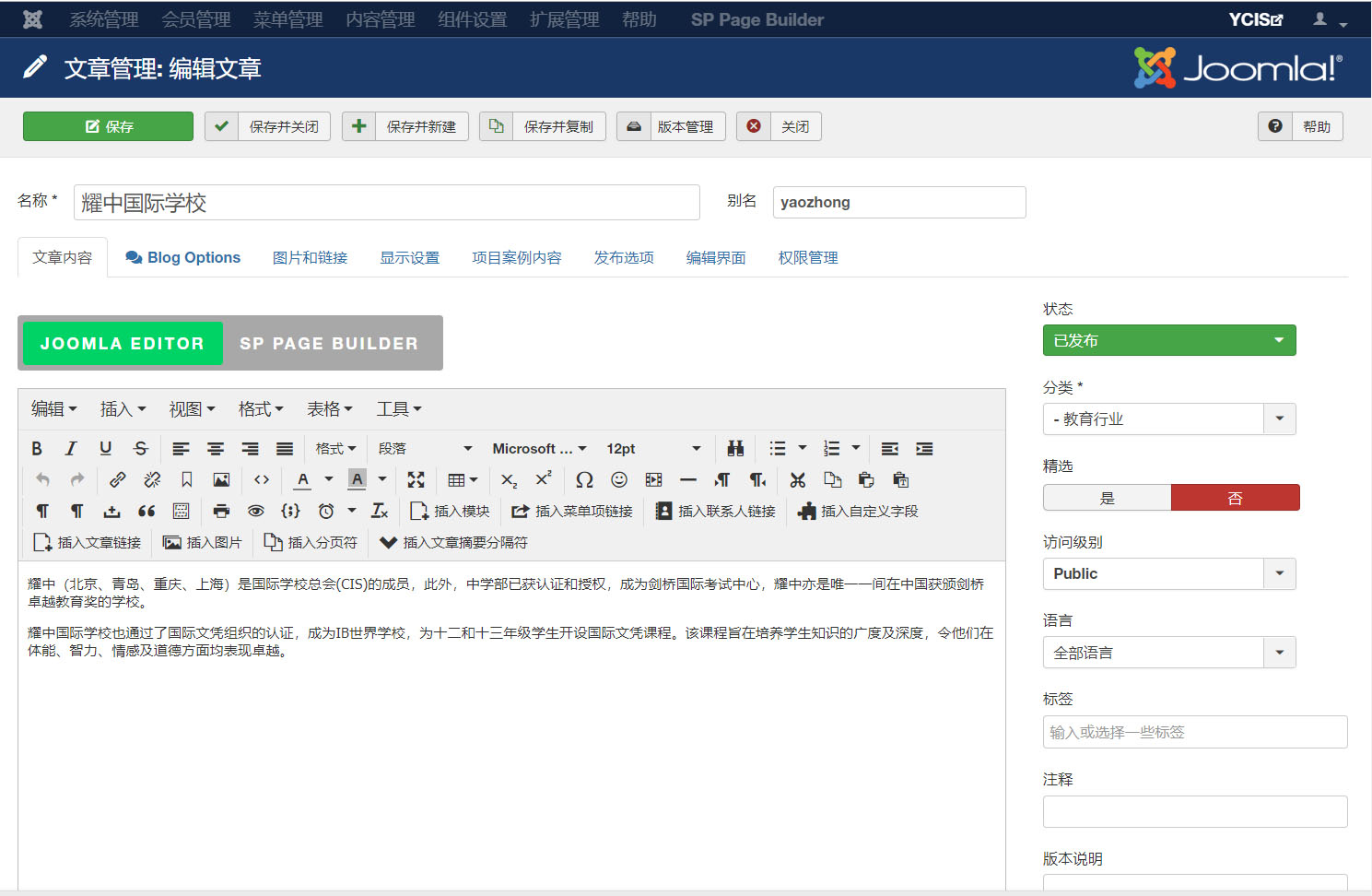Insert an emoticon
Screen dimensions: 1372x896
619,480
